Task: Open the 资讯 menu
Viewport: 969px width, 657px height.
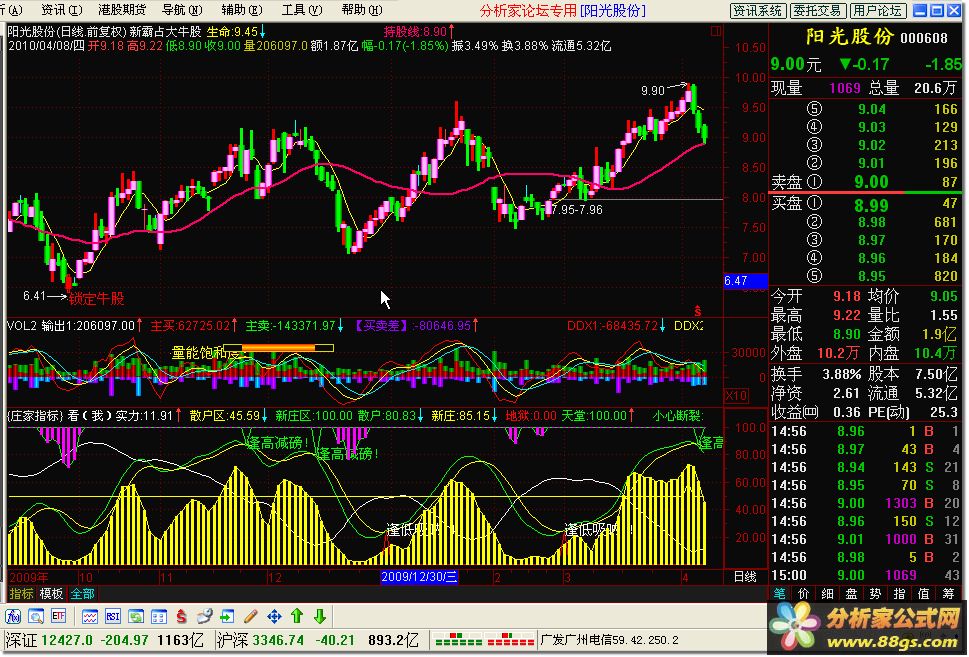Action: (62, 9)
